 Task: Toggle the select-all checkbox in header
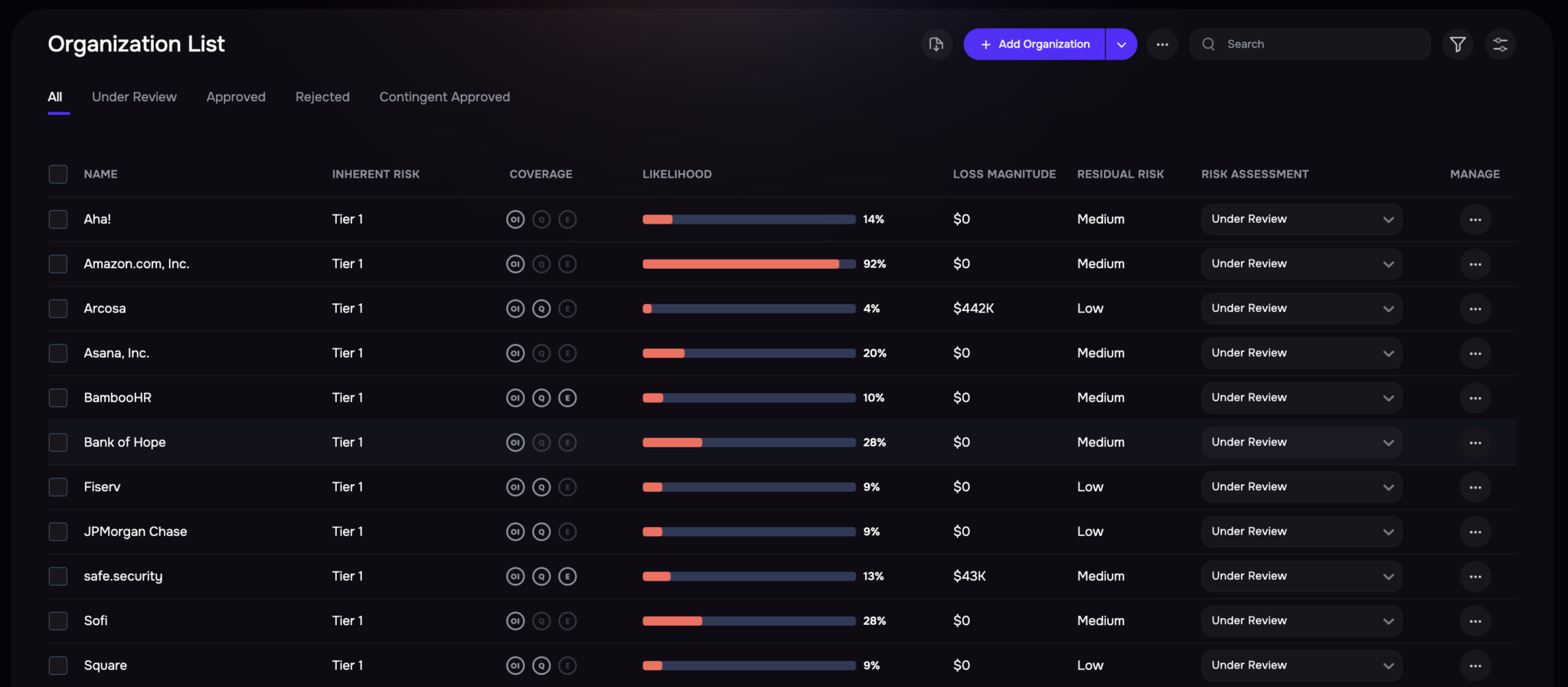click(x=58, y=175)
